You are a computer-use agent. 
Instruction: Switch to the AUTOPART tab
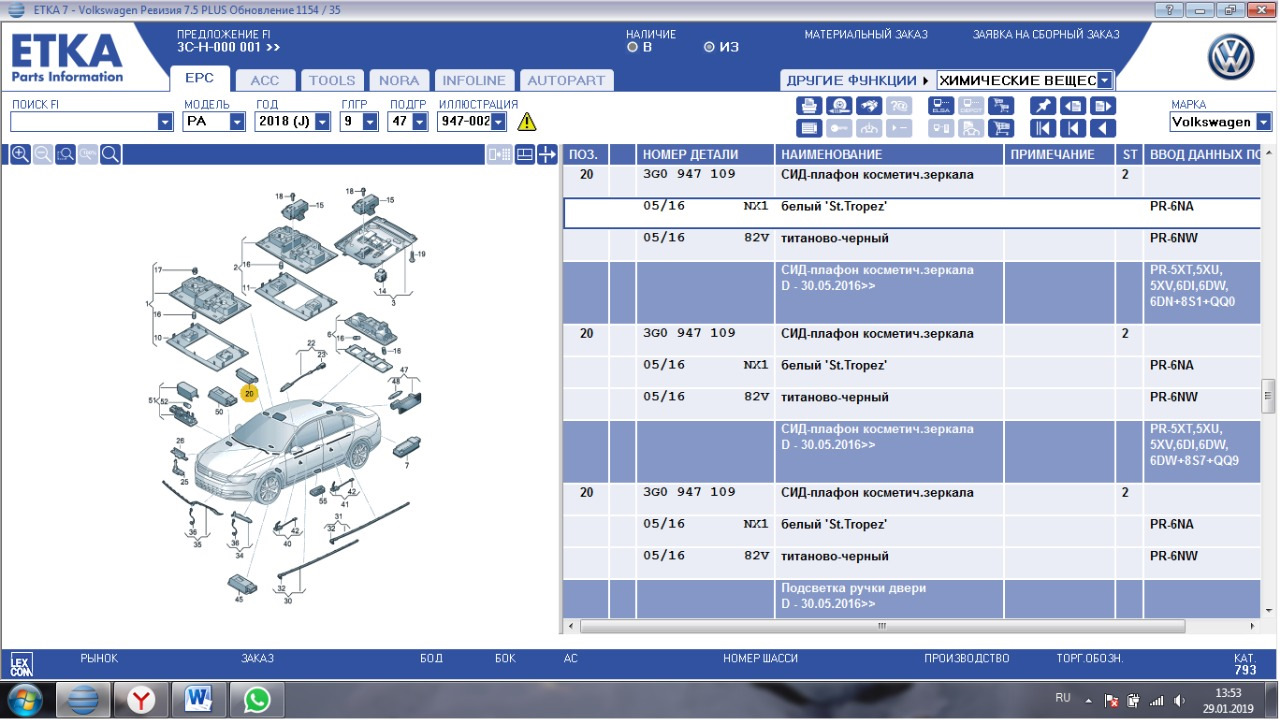point(566,80)
